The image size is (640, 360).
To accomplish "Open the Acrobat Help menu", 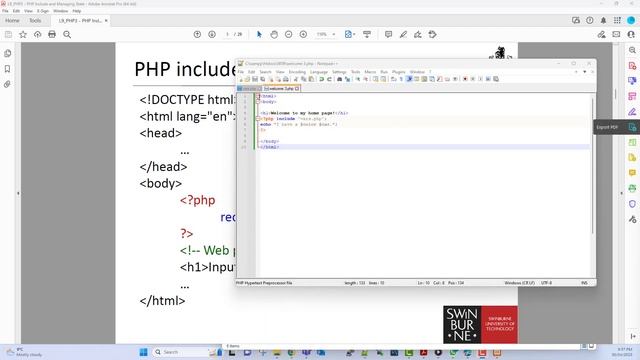I will tap(77, 11).
